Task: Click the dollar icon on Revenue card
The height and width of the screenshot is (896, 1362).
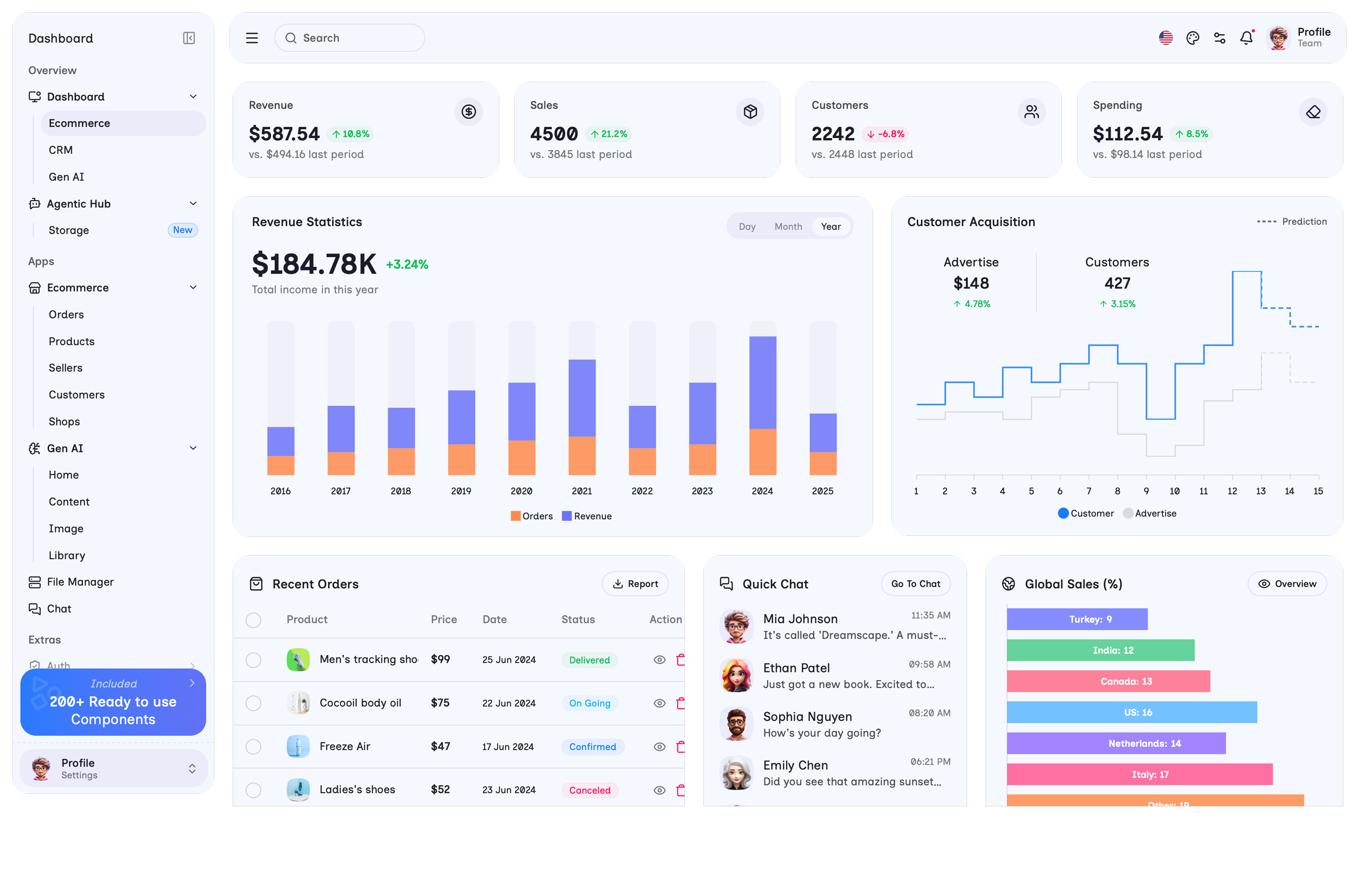Action: [x=469, y=112]
